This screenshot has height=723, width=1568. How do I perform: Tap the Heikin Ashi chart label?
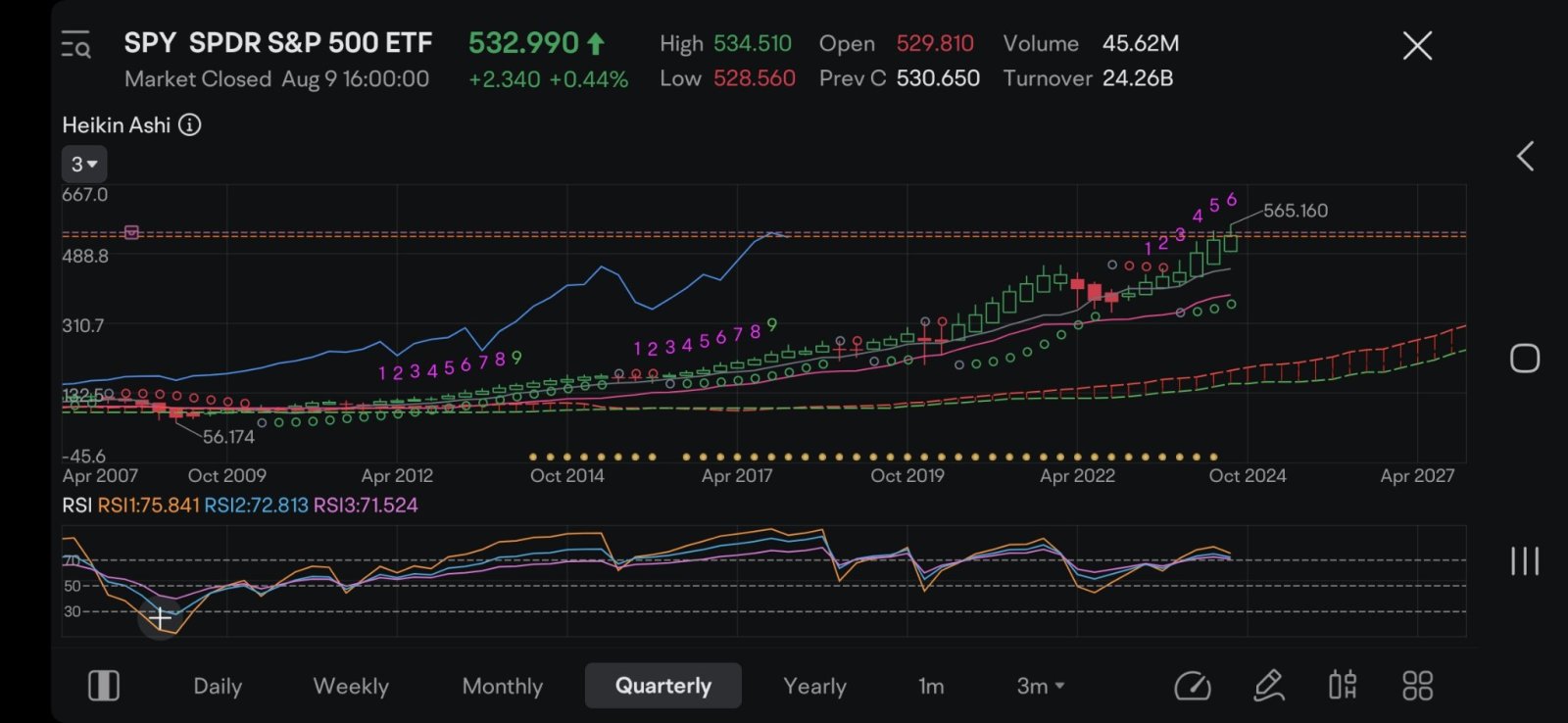click(117, 124)
